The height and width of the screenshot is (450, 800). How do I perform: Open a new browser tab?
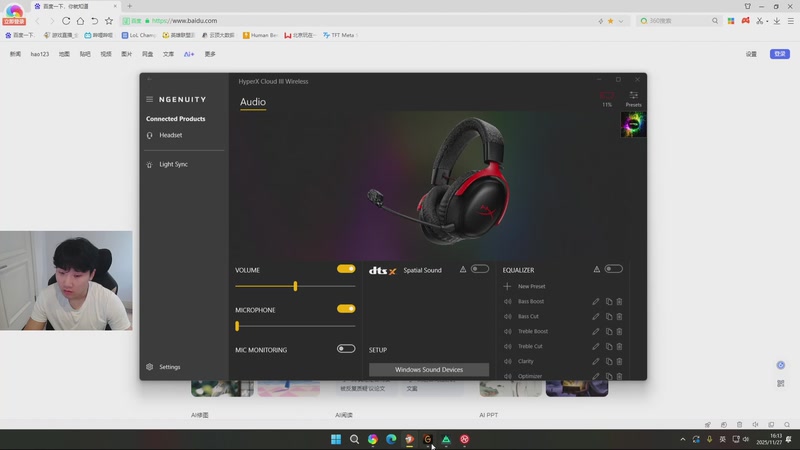click(130, 6)
